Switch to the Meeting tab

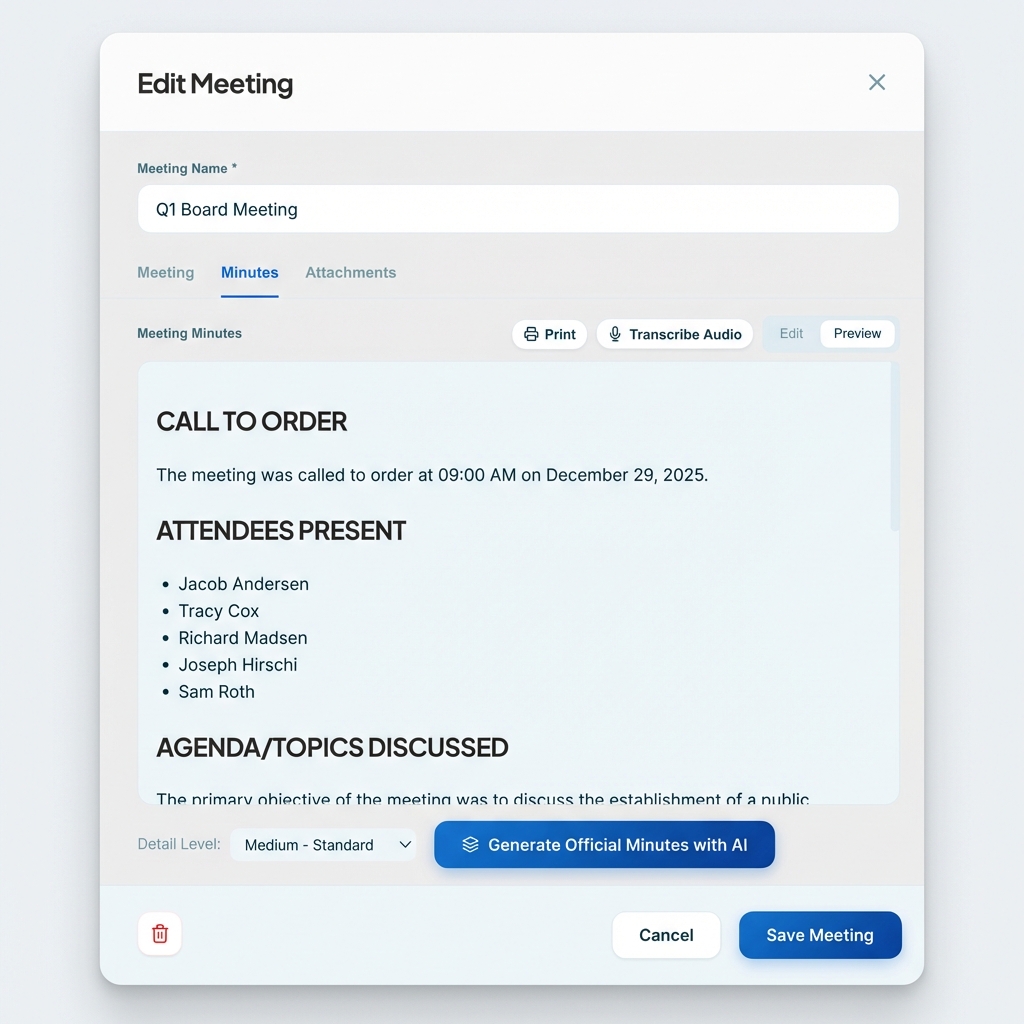click(x=165, y=272)
